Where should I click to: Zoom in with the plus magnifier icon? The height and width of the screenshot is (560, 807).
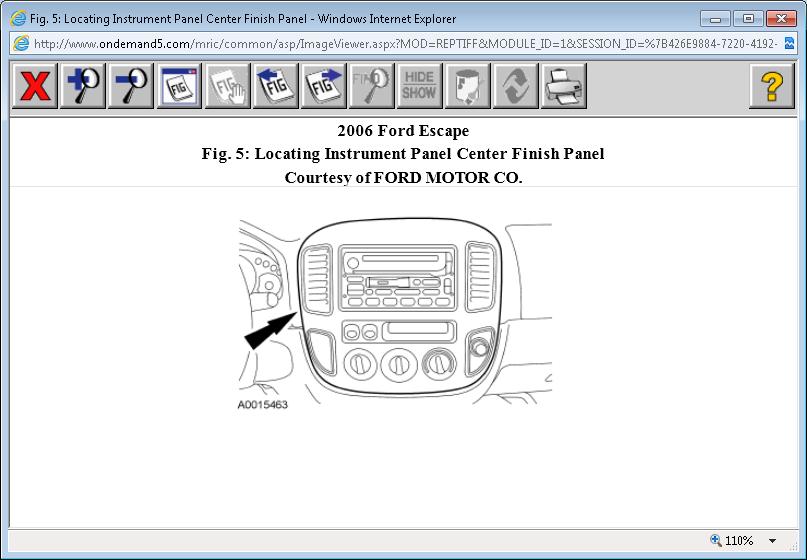point(83,86)
